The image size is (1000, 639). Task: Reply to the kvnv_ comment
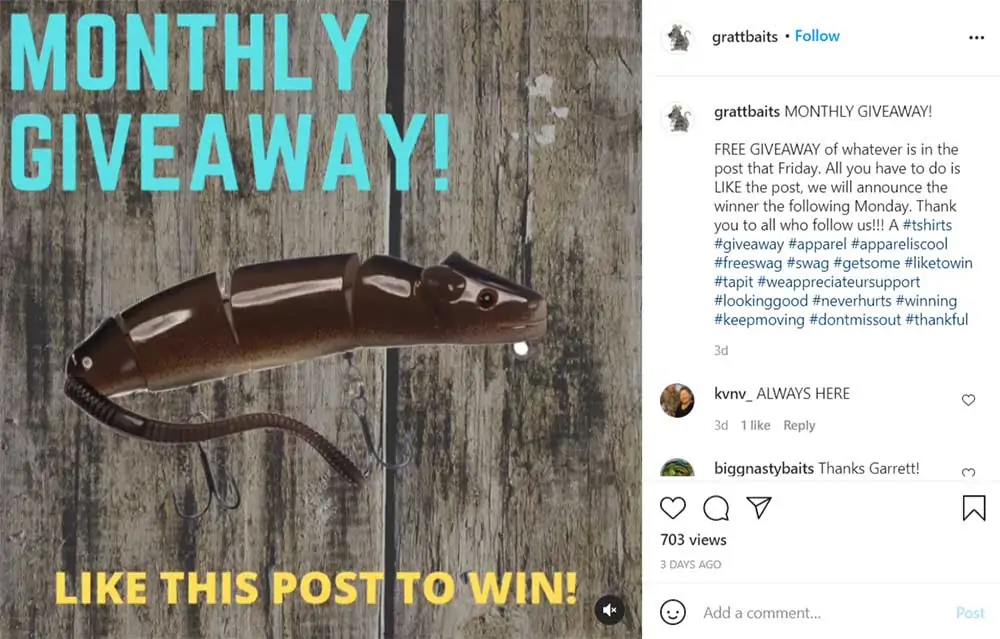tap(799, 425)
